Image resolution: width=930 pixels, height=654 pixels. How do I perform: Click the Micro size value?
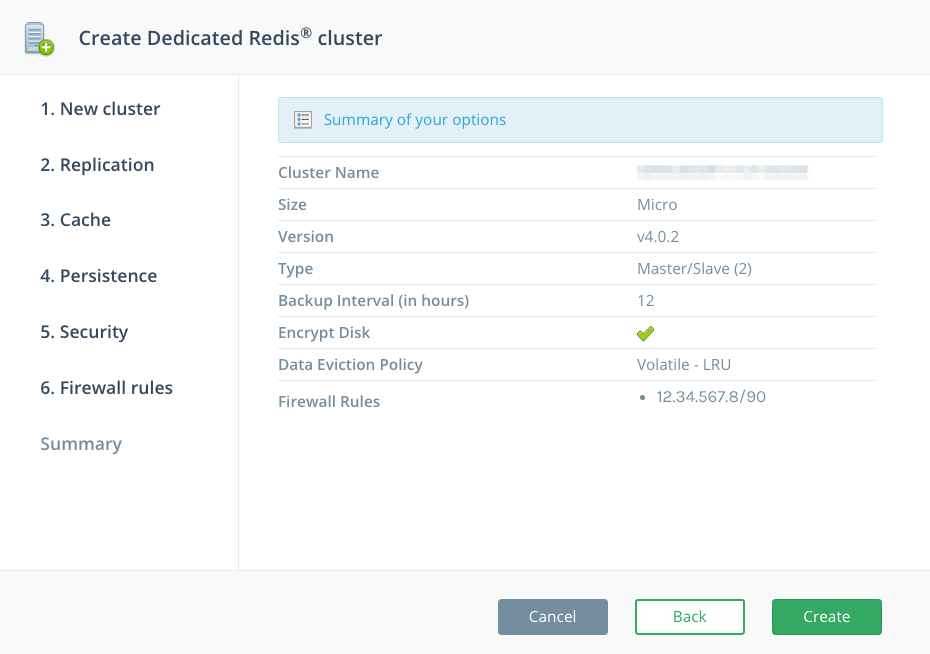tap(657, 205)
